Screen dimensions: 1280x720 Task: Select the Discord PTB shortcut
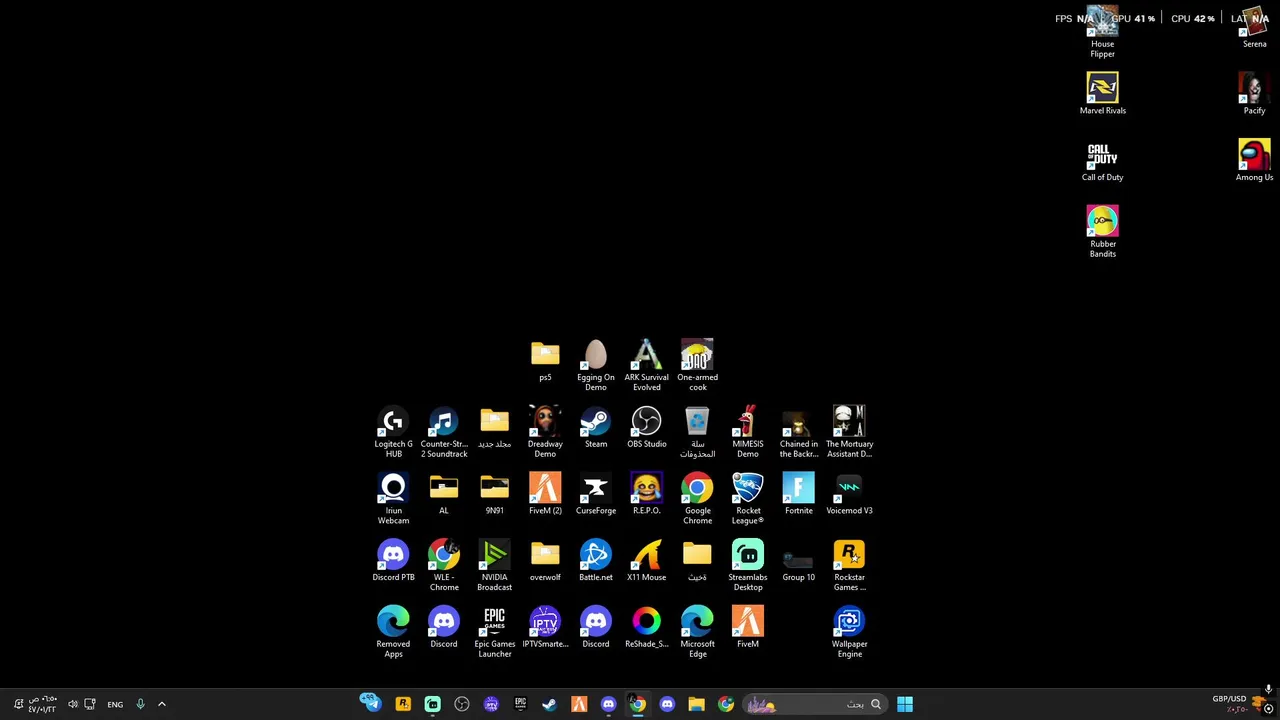(x=393, y=561)
